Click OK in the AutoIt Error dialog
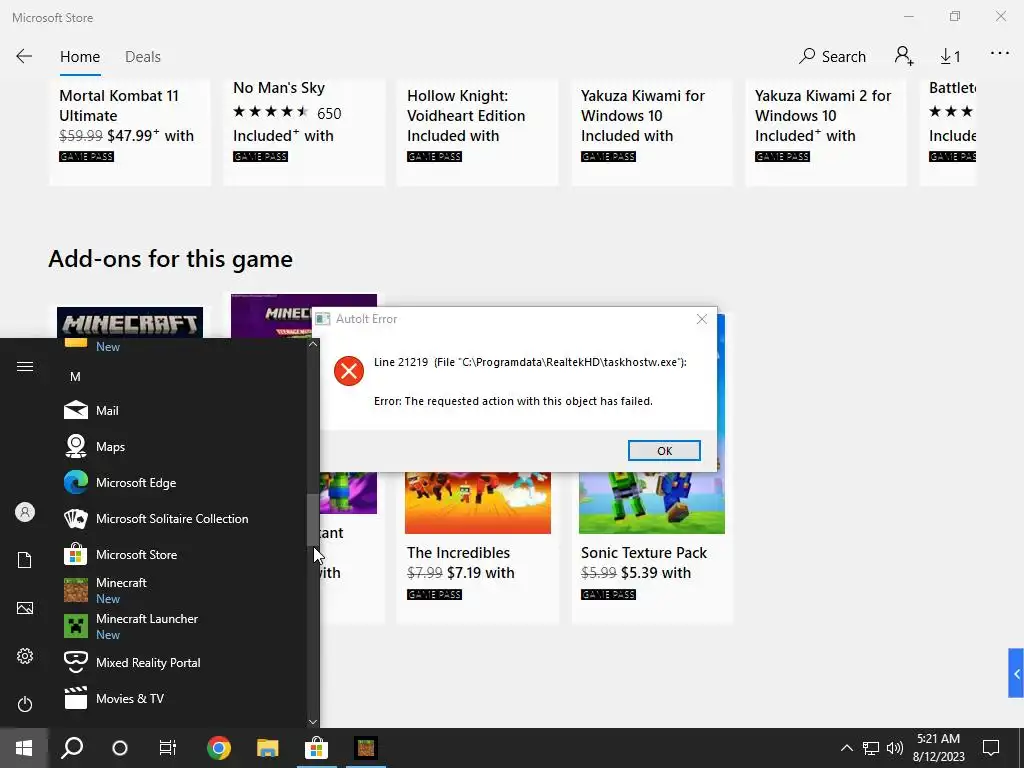 coord(664,451)
